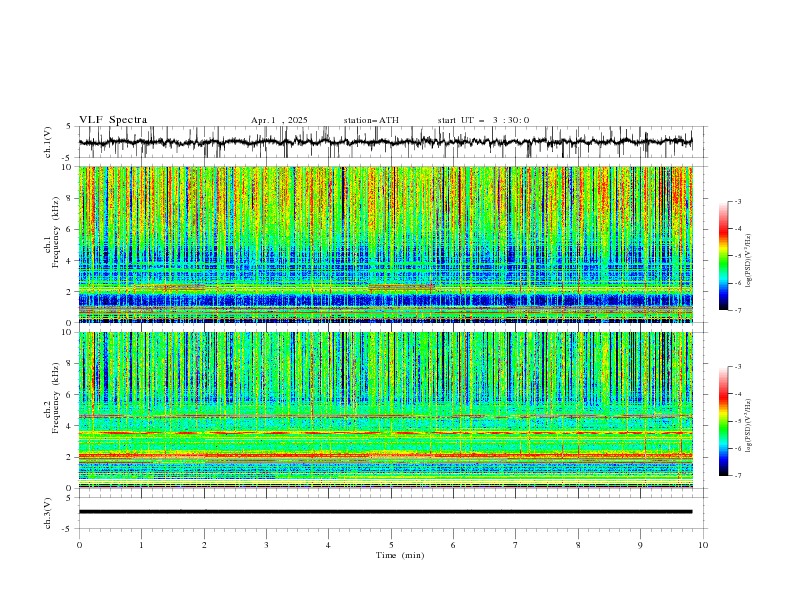
Task: Click the 'start UT = 3 :30: 0' text
Action: 483,120
